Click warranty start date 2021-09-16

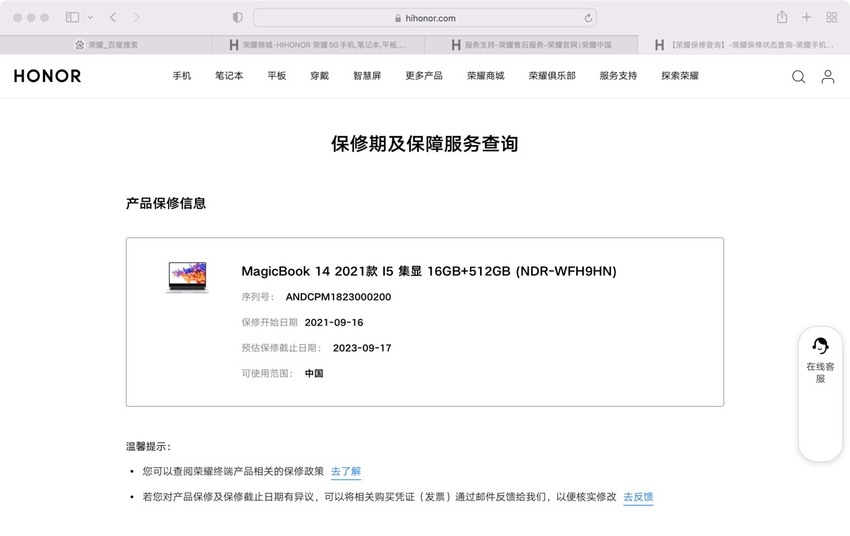pyautogui.click(x=334, y=322)
